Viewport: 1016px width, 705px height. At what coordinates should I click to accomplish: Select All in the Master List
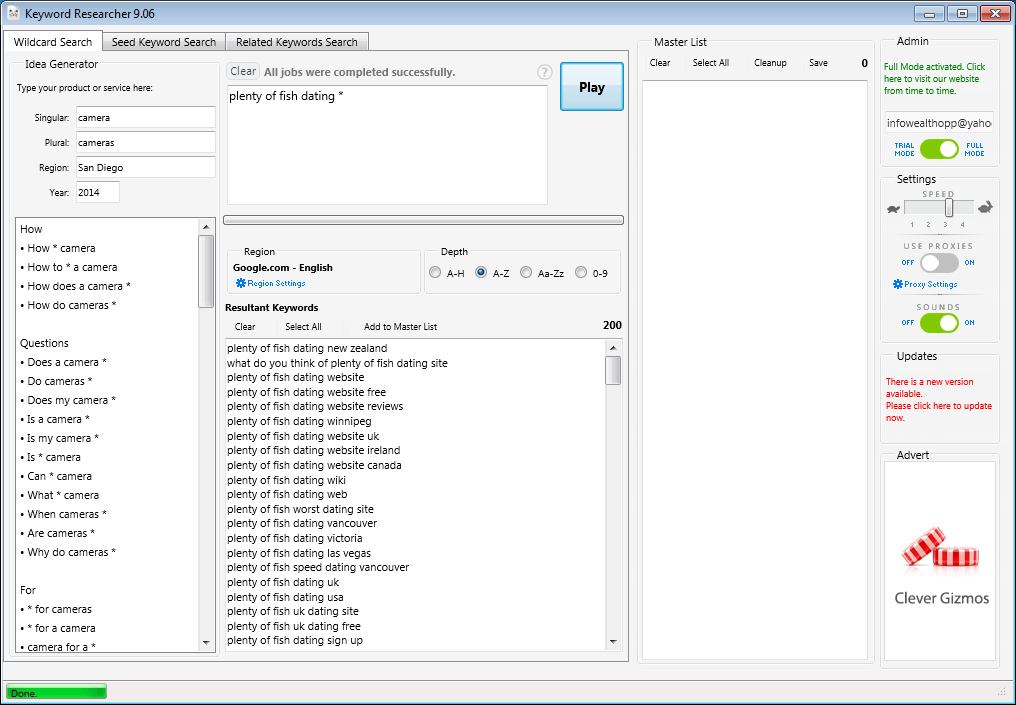(x=711, y=63)
